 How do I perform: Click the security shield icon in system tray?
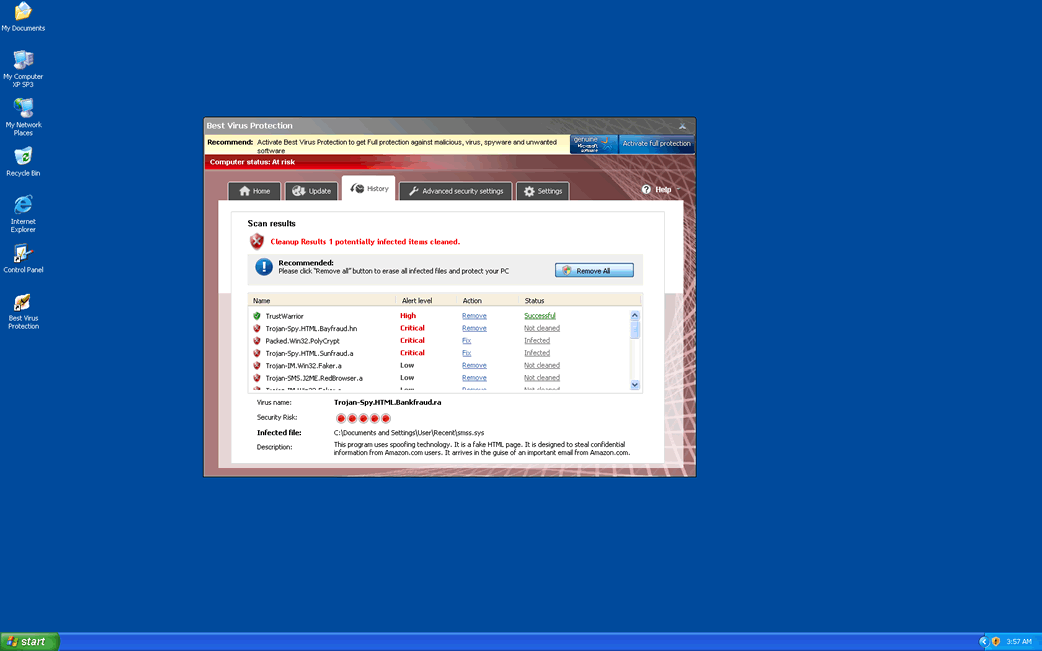click(995, 641)
